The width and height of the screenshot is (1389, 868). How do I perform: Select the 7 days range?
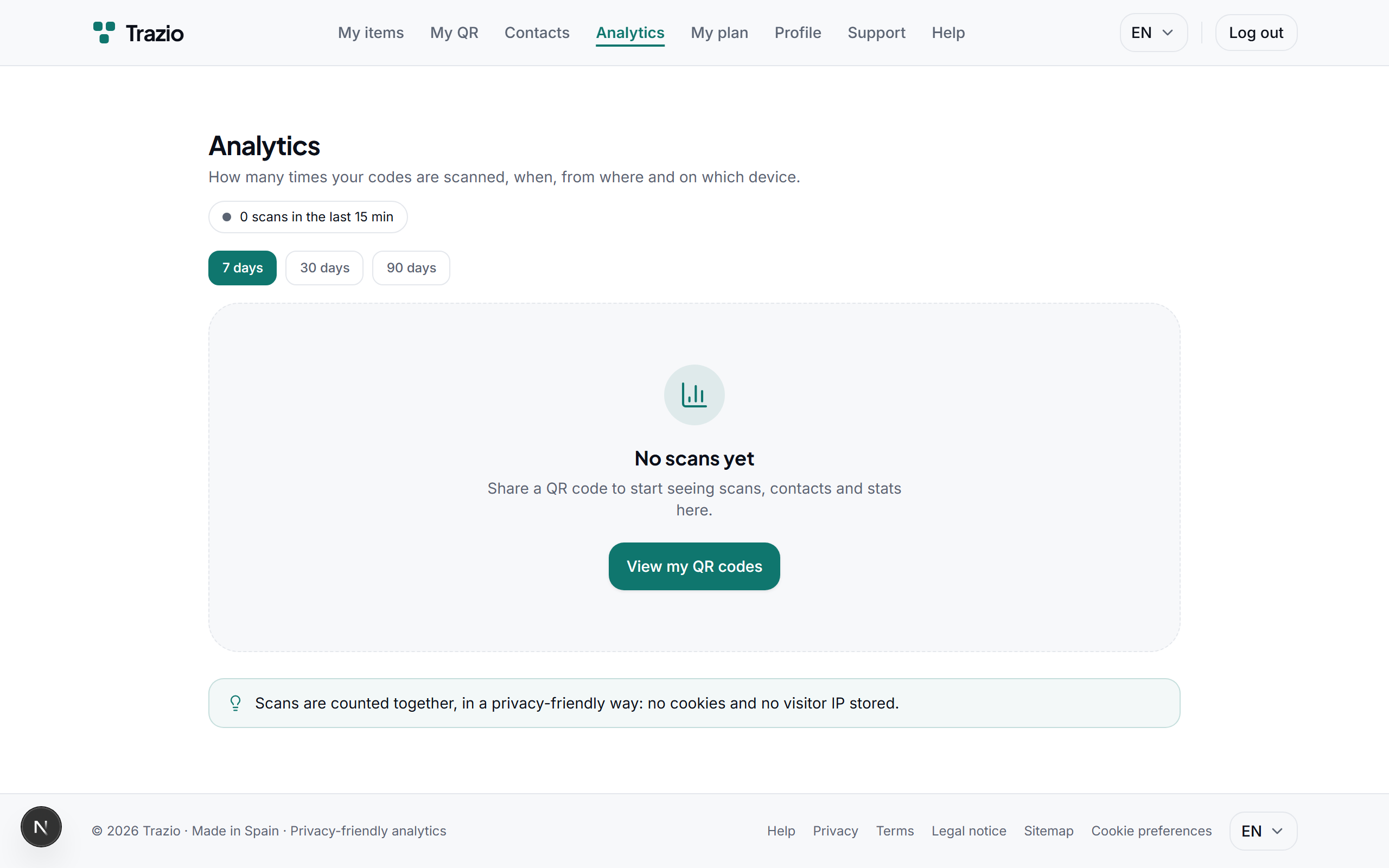[x=242, y=267]
